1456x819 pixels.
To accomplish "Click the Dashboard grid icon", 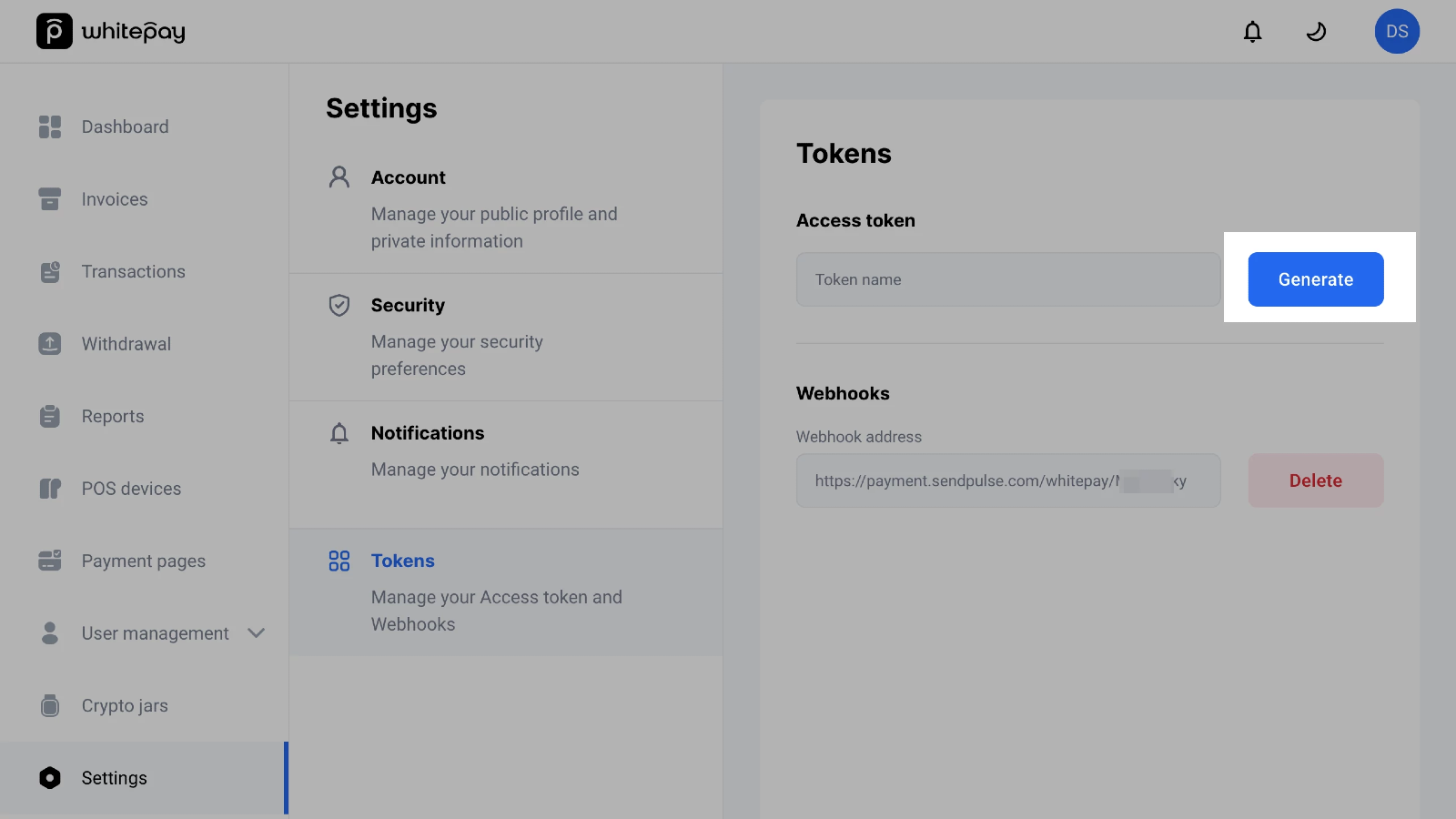I will pos(50,126).
